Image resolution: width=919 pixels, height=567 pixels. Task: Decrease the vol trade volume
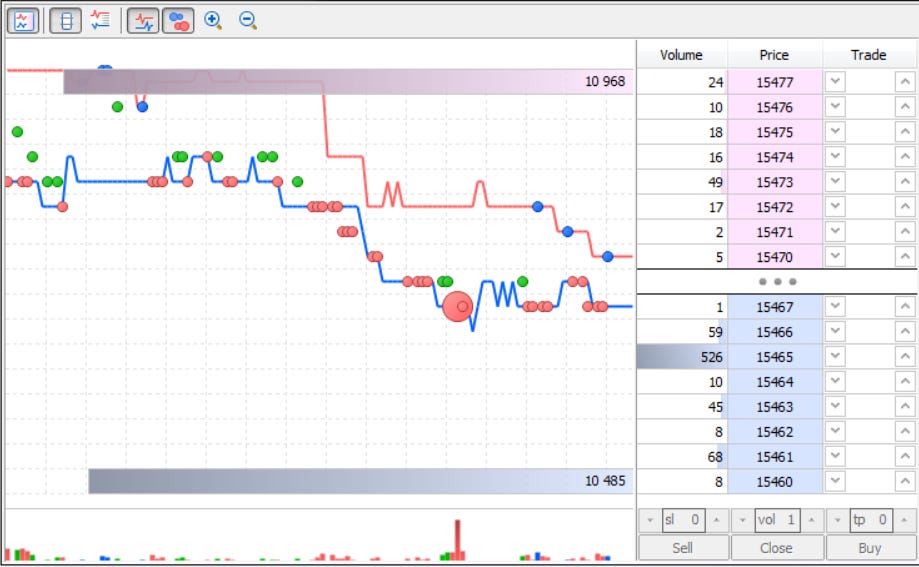tap(743, 520)
